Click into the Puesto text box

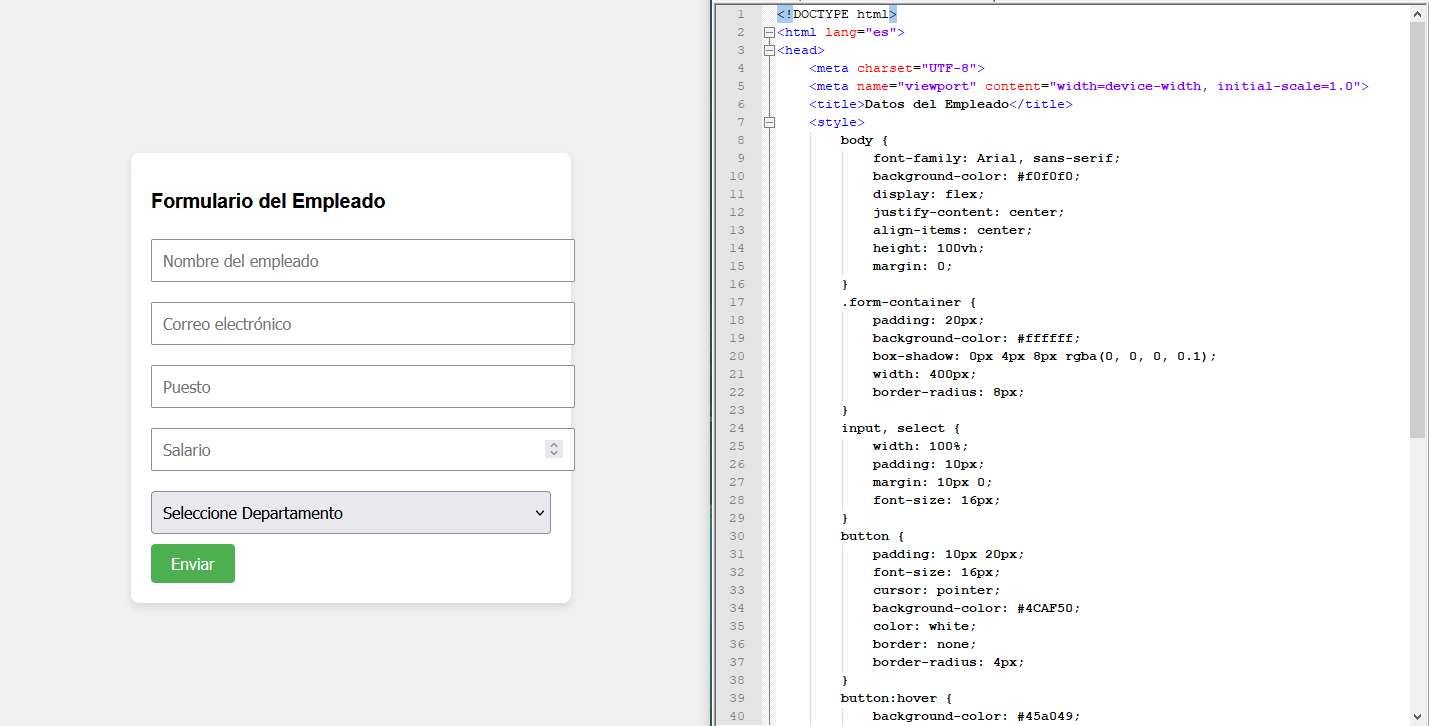coord(362,387)
